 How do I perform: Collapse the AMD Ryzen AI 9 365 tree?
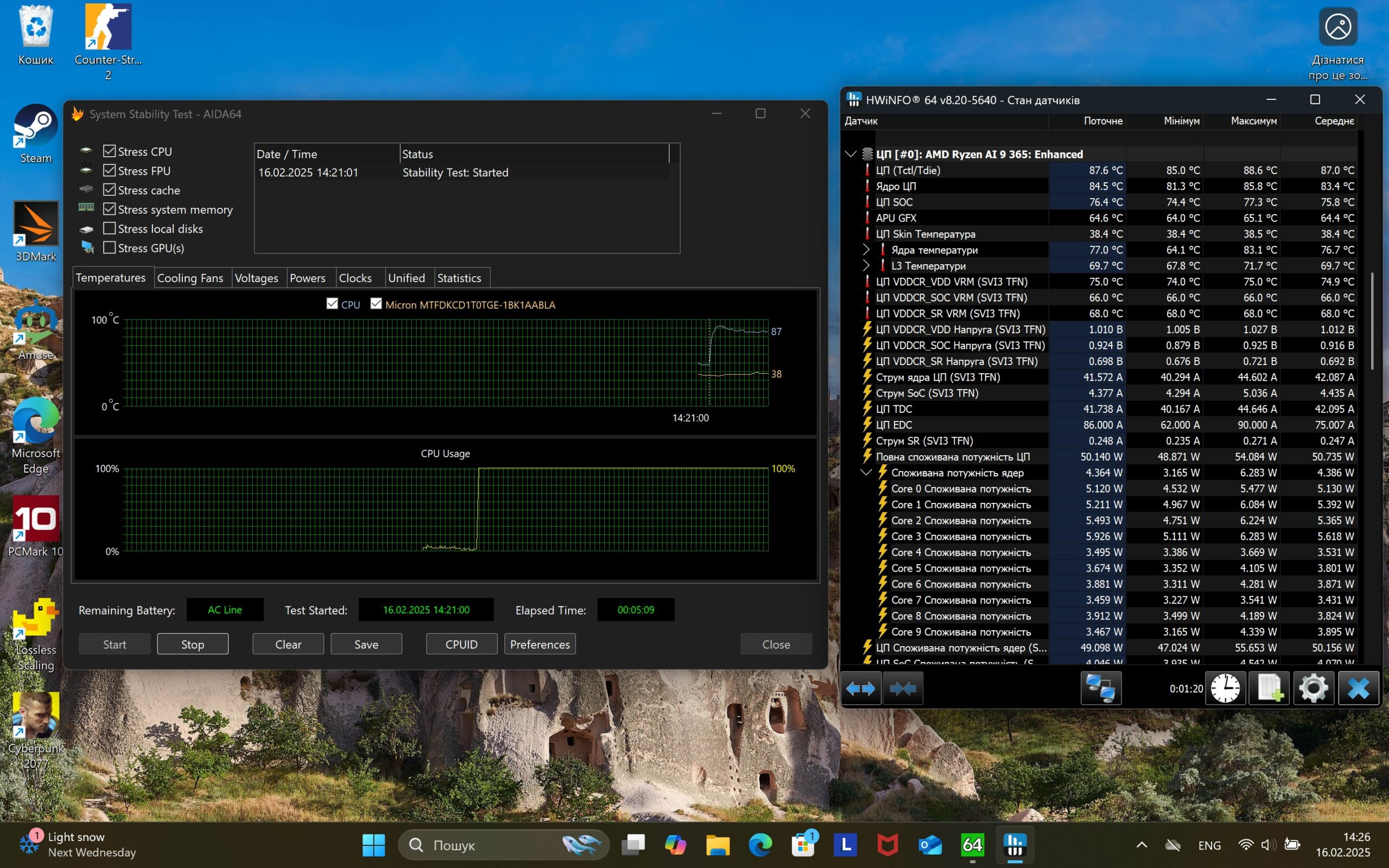(x=851, y=154)
